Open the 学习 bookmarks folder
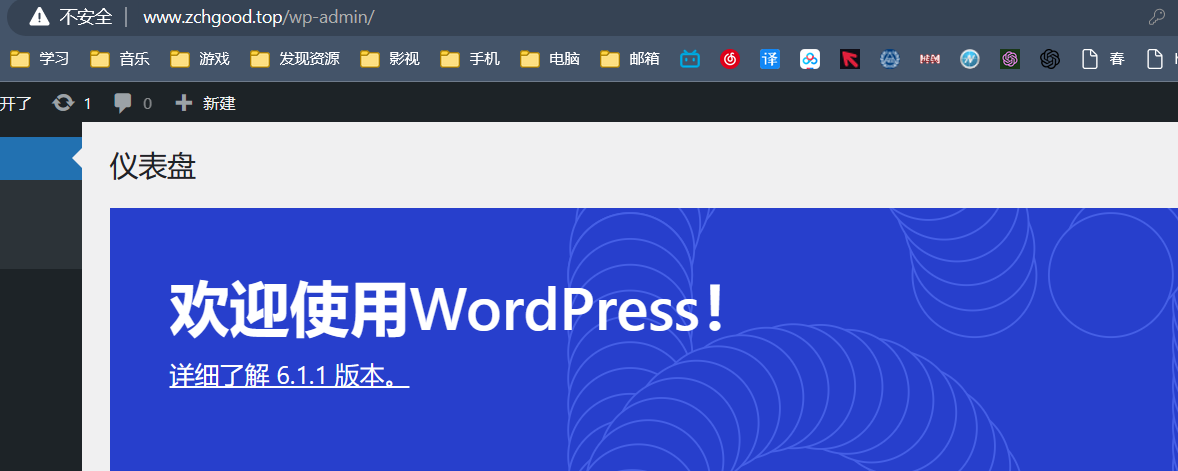This screenshot has width=1178, height=471. click(x=40, y=59)
